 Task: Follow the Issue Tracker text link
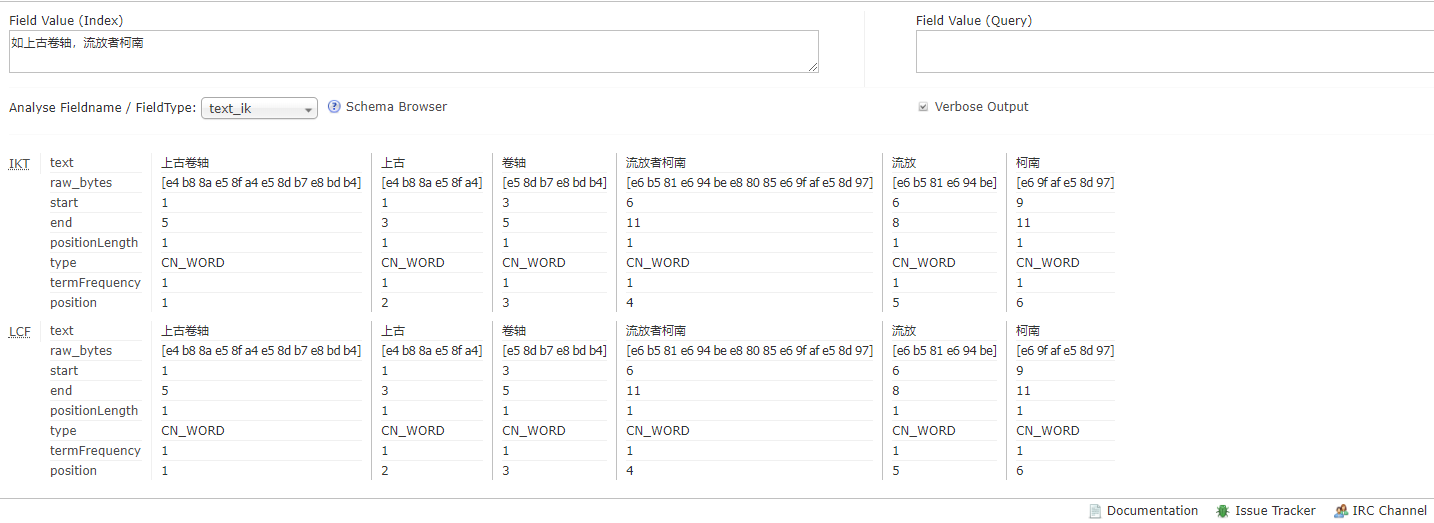[1275, 511]
